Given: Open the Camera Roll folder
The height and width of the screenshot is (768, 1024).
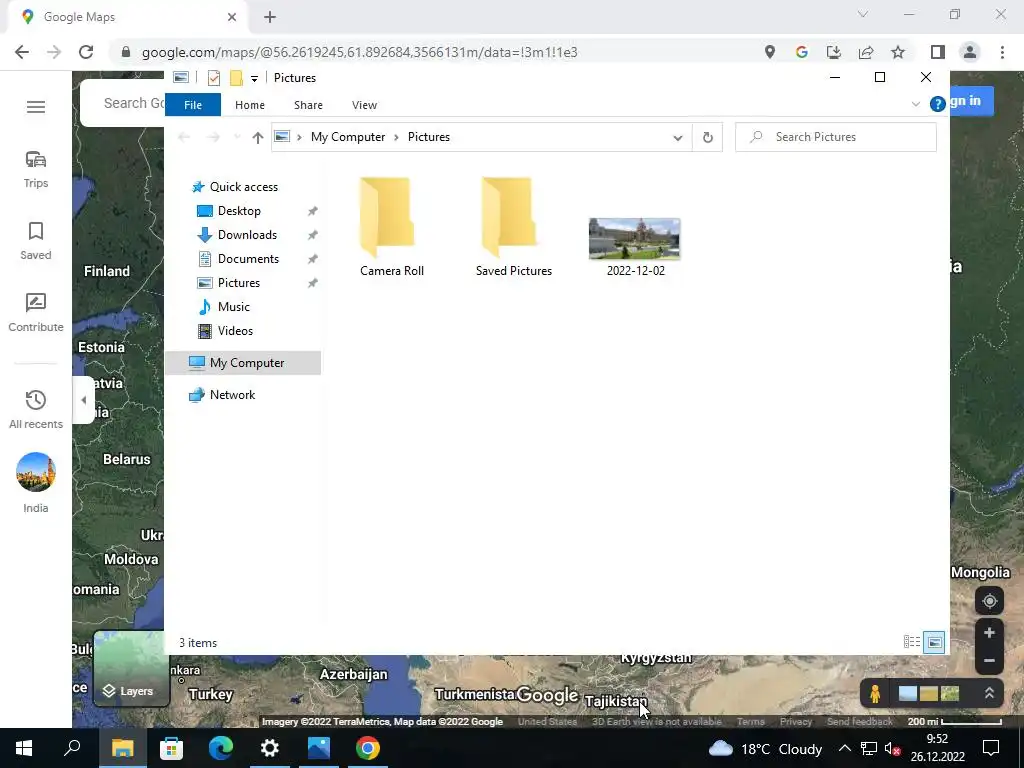Looking at the screenshot, I should pos(391,227).
